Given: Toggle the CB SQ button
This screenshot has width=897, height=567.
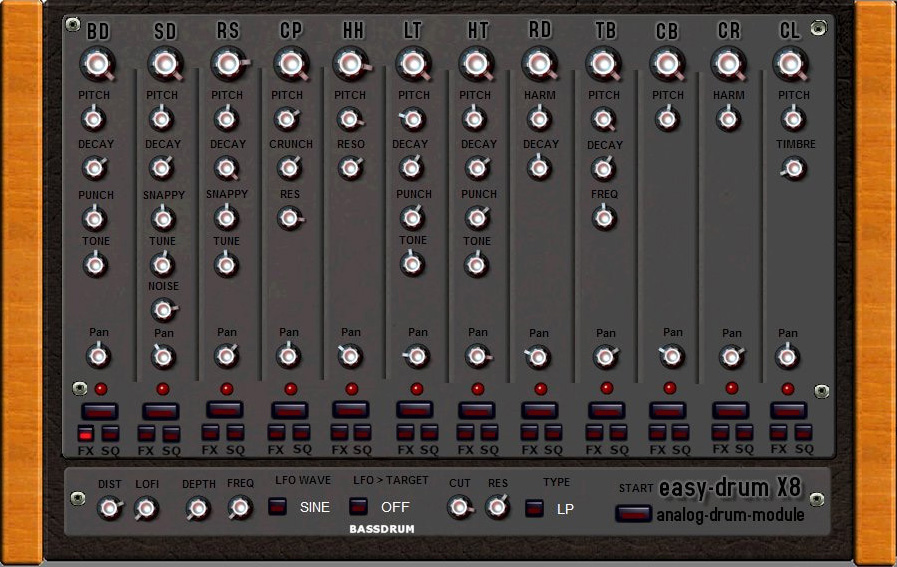Looking at the screenshot, I should (680, 433).
